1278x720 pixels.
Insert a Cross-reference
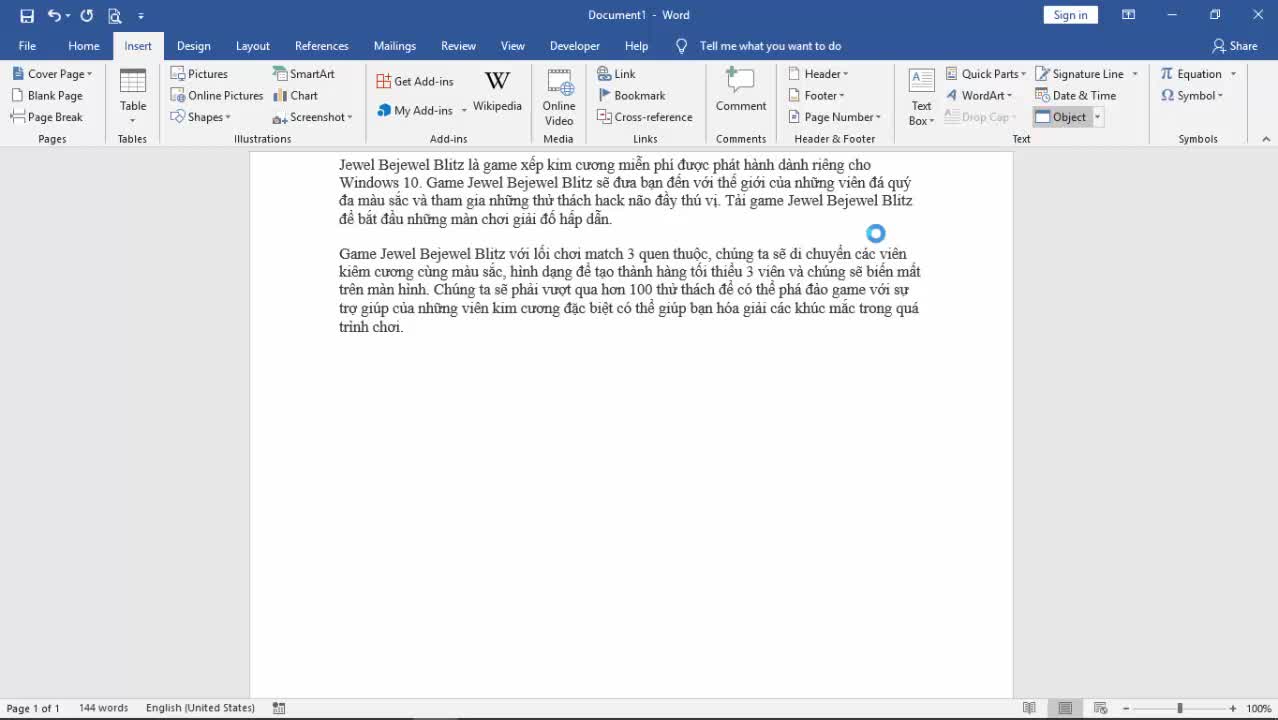(645, 117)
